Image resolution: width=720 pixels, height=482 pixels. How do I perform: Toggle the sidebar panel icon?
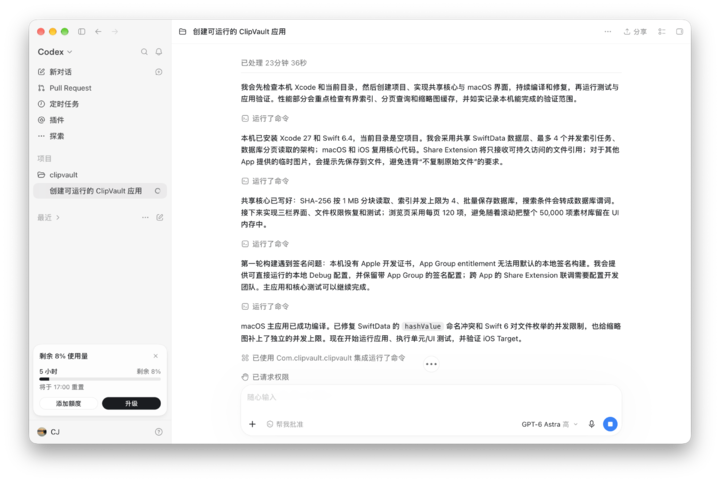(x=81, y=32)
